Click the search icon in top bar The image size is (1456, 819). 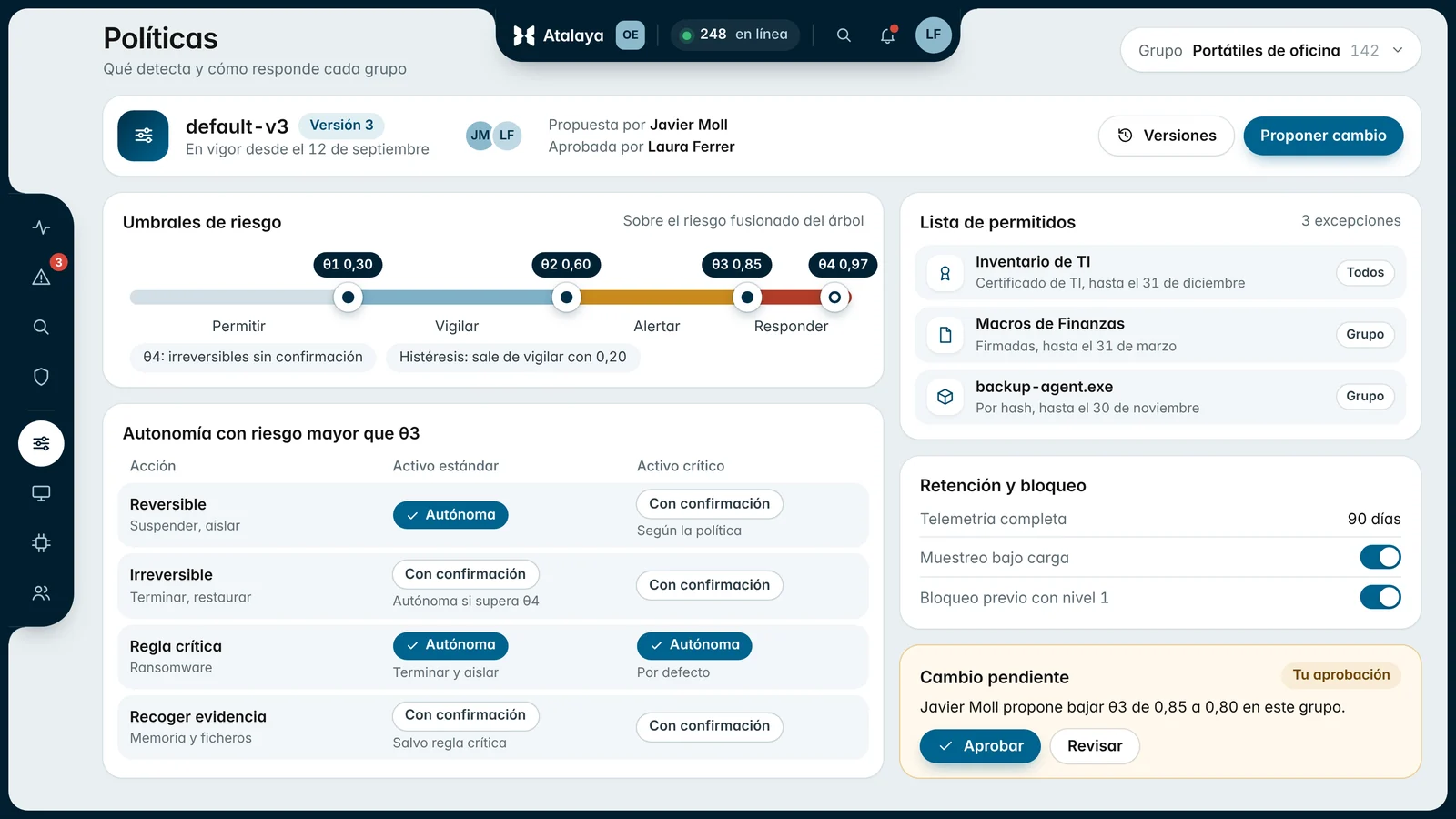(x=844, y=35)
